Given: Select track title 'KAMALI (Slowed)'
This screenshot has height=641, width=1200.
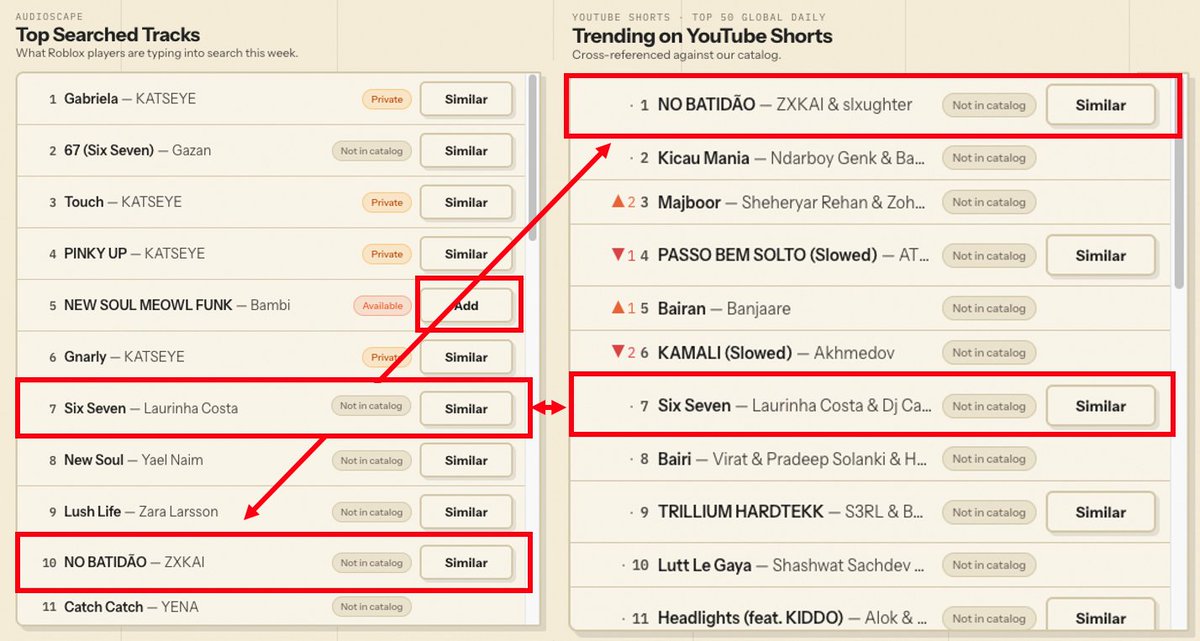Looking at the screenshot, I should [x=725, y=353].
